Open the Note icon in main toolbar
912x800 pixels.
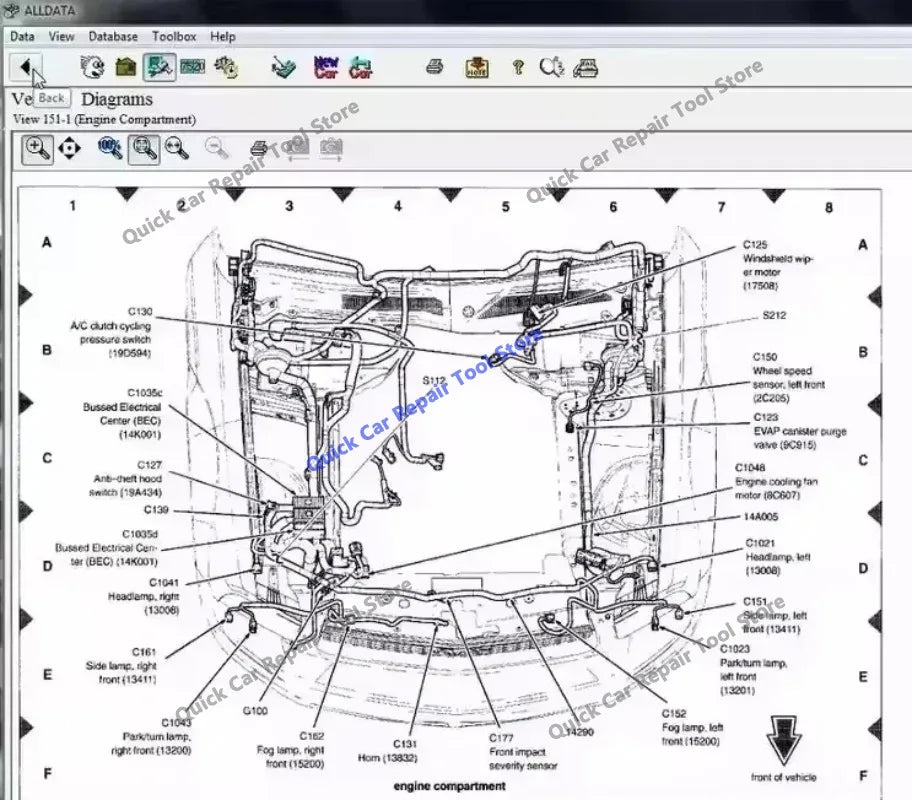[x=477, y=67]
